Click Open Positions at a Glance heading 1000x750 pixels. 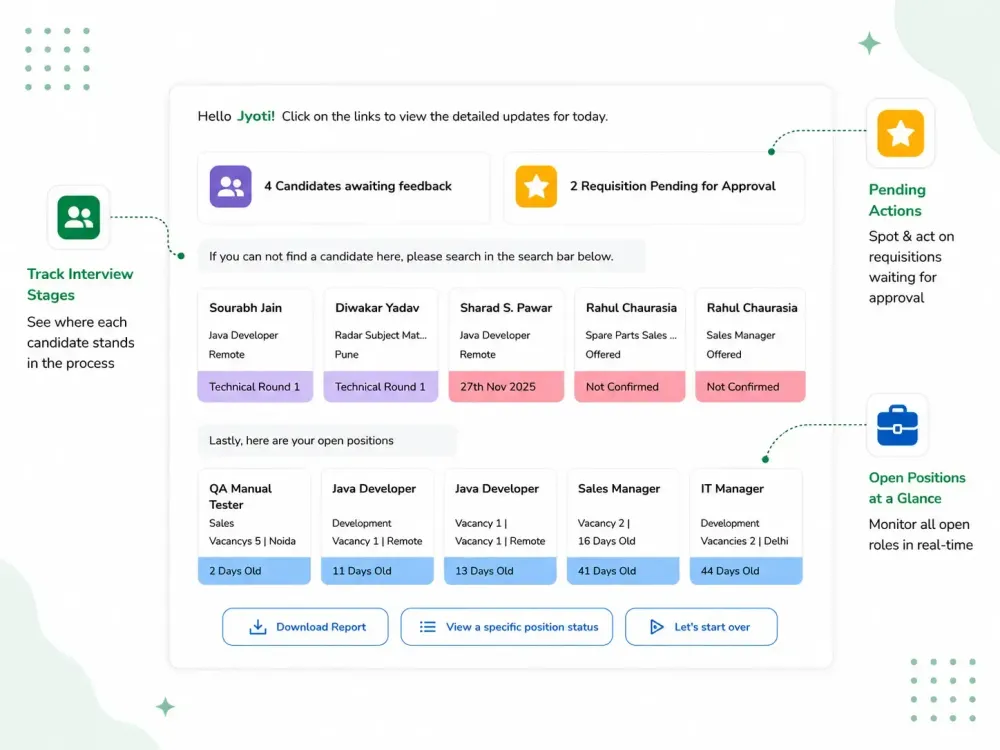click(917, 488)
